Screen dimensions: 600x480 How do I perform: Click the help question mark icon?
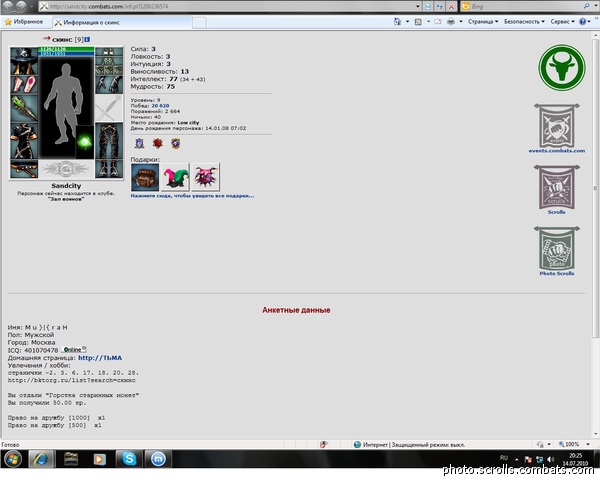coord(582,21)
